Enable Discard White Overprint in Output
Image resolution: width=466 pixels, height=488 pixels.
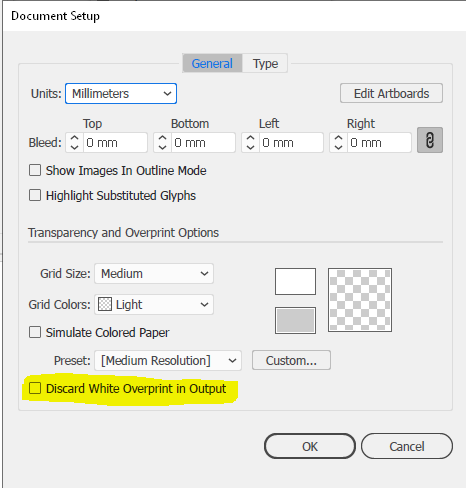[x=35, y=388]
